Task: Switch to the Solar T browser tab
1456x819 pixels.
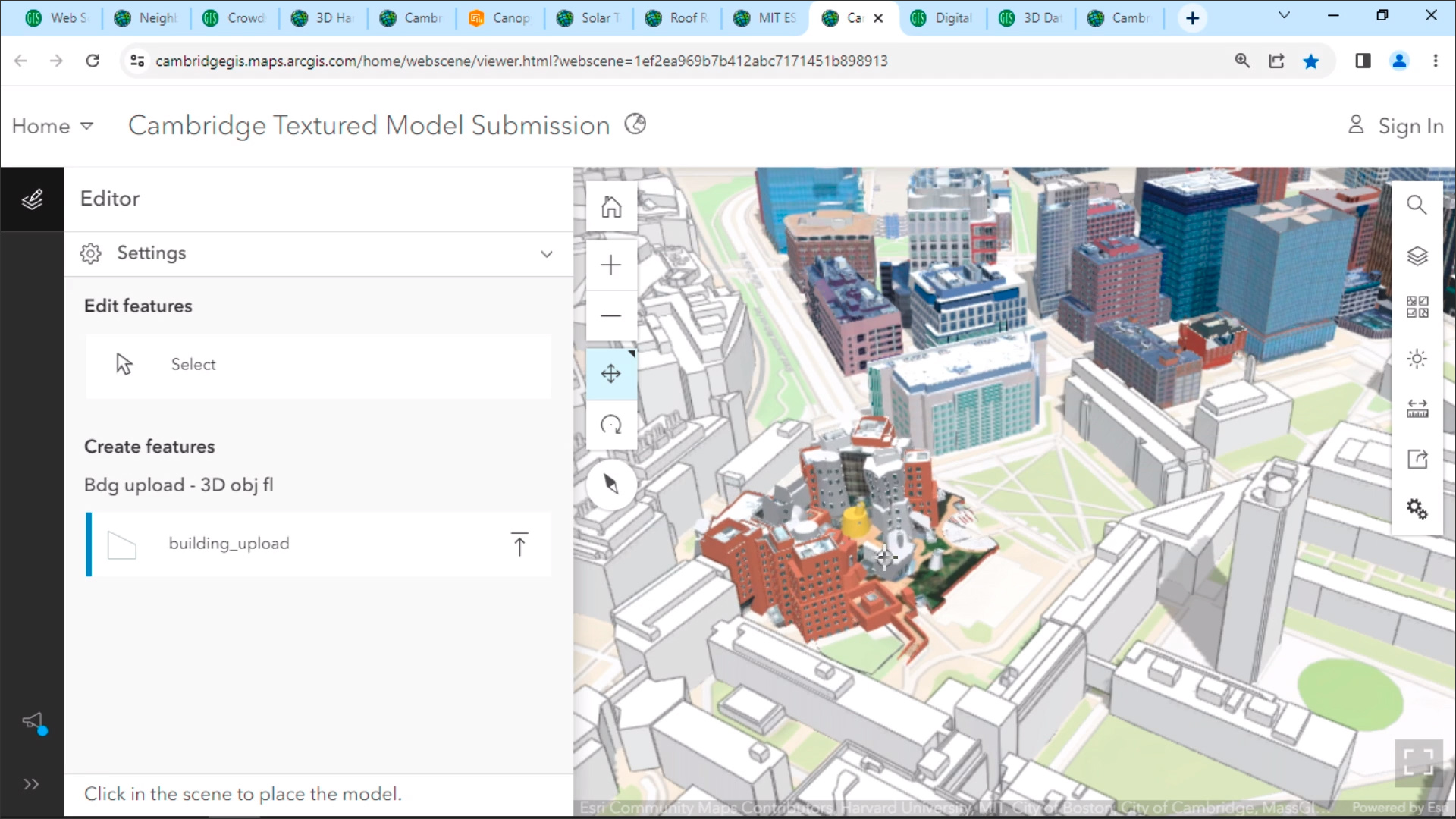Action: pyautogui.click(x=589, y=17)
